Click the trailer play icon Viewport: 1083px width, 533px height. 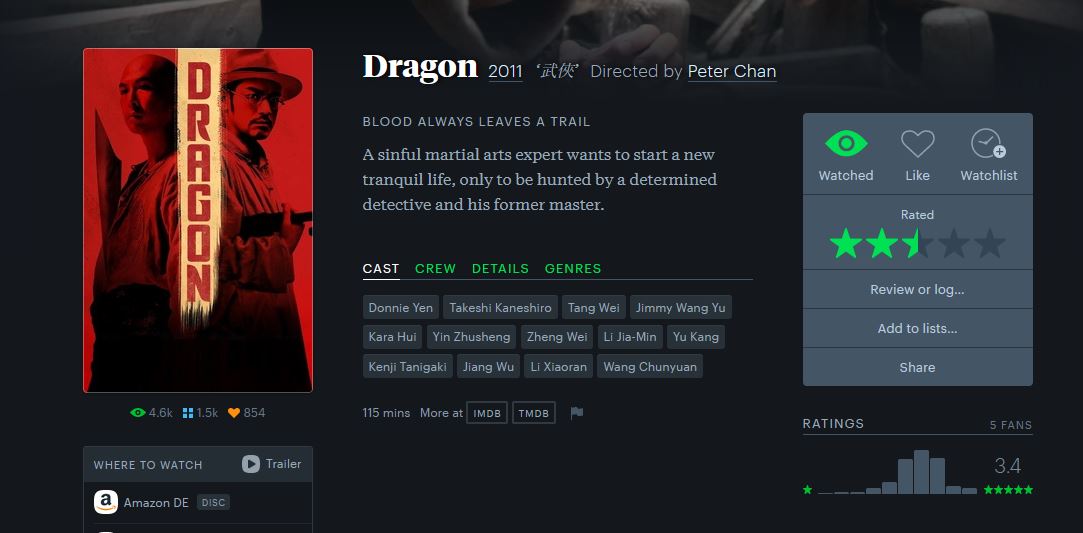click(251, 464)
